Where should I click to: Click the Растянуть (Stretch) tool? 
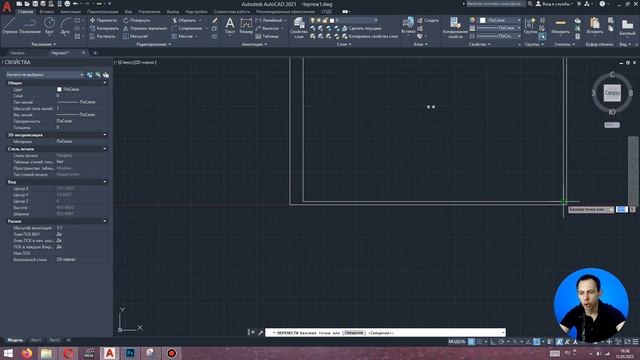tap(102, 36)
